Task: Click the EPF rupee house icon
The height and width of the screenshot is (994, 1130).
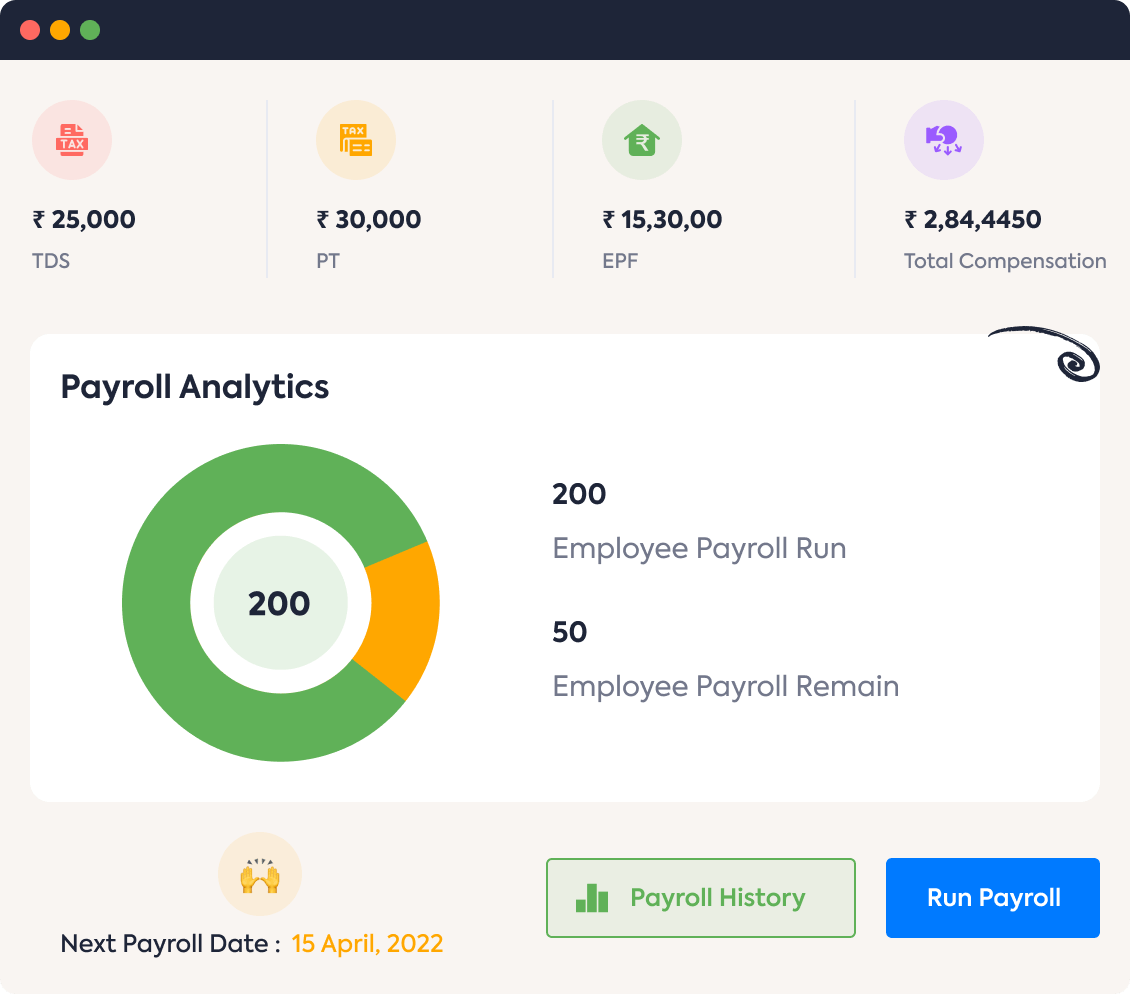Action: (641, 140)
